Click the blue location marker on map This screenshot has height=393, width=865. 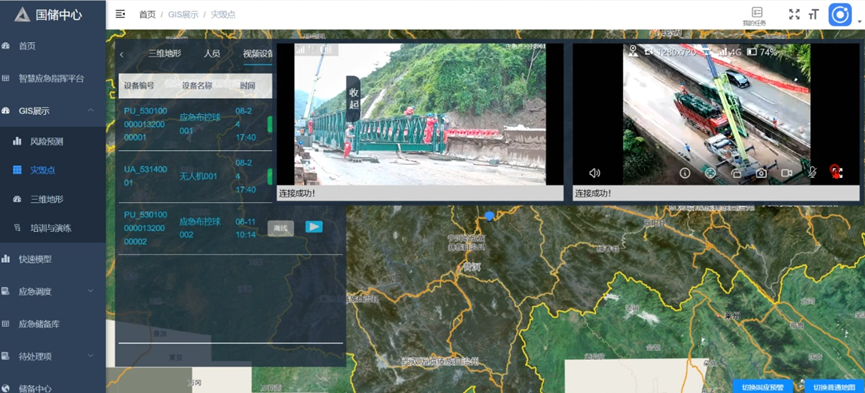pyautogui.click(x=489, y=216)
